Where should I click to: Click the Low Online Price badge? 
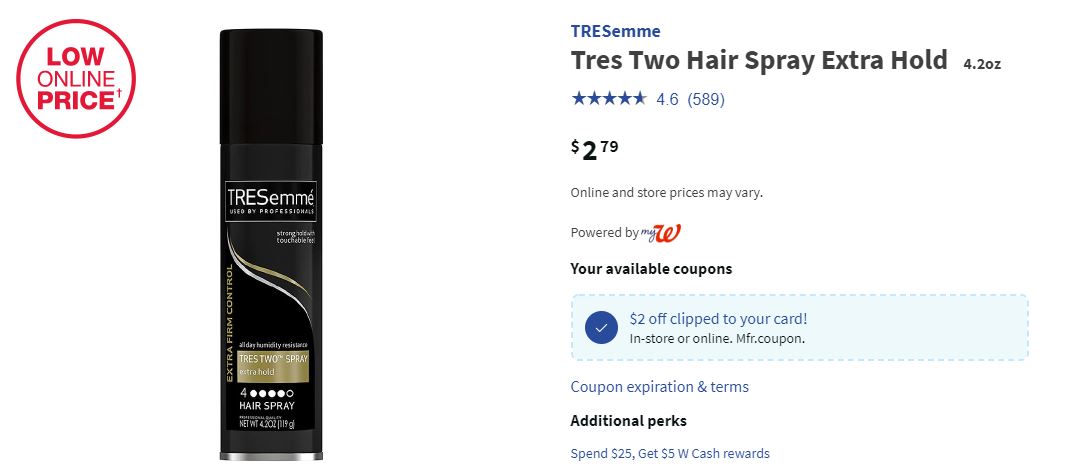coord(76,77)
